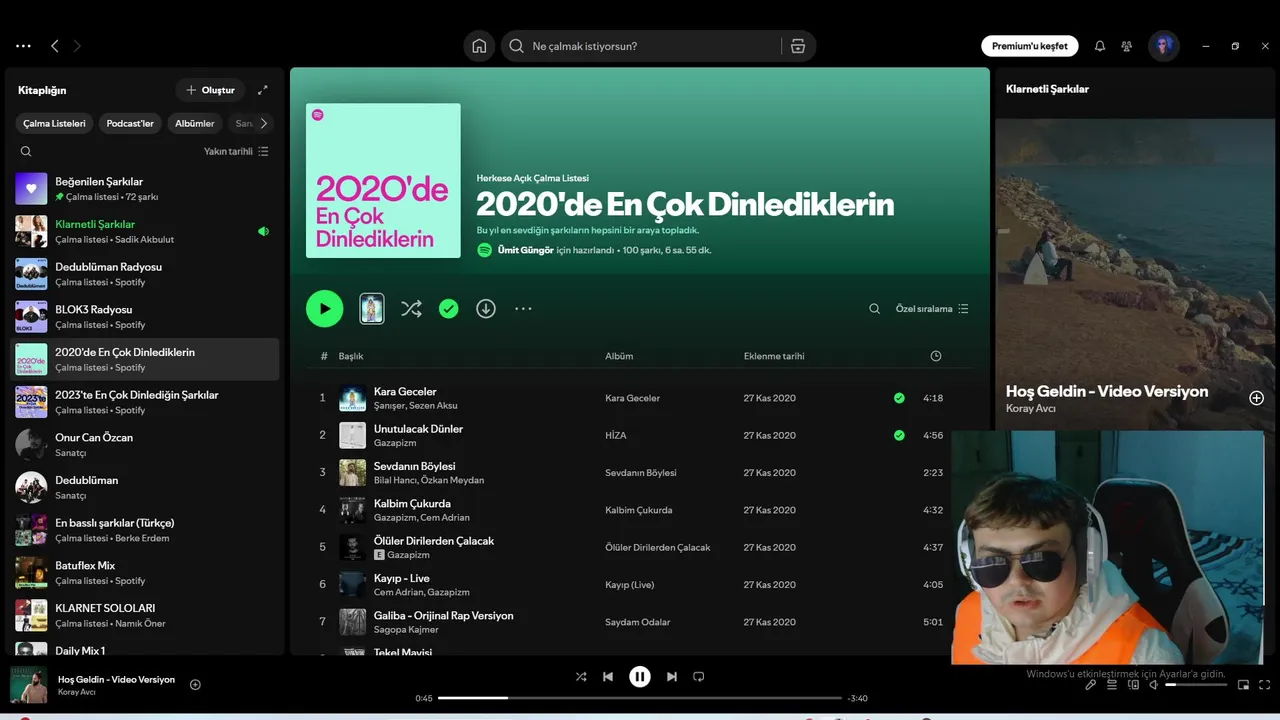Open the HİZA album link
This screenshot has height=720, width=1280.
(x=616, y=435)
